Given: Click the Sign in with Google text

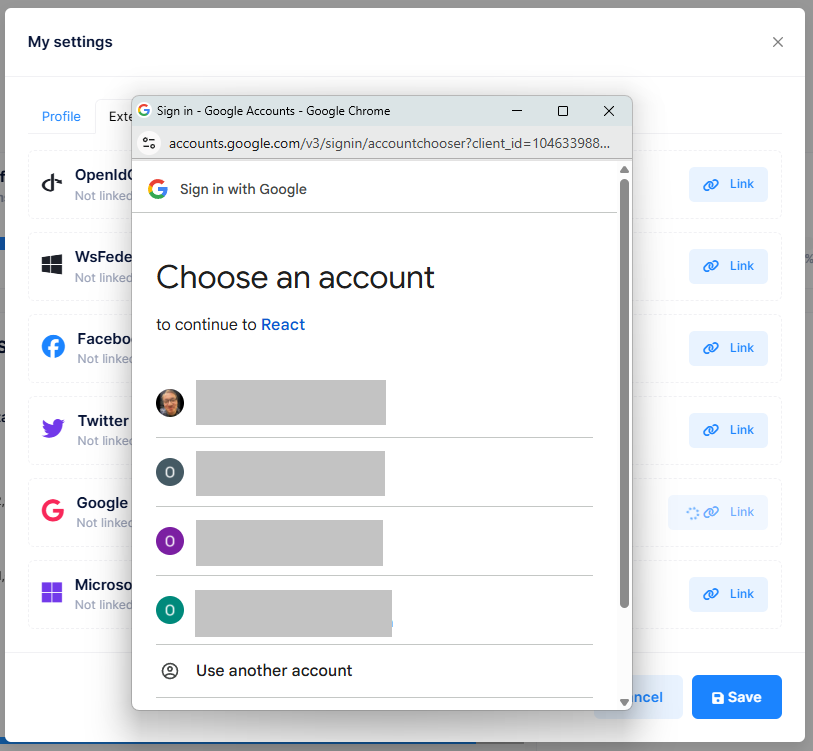Looking at the screenshot, I should (x=243, y=189).
